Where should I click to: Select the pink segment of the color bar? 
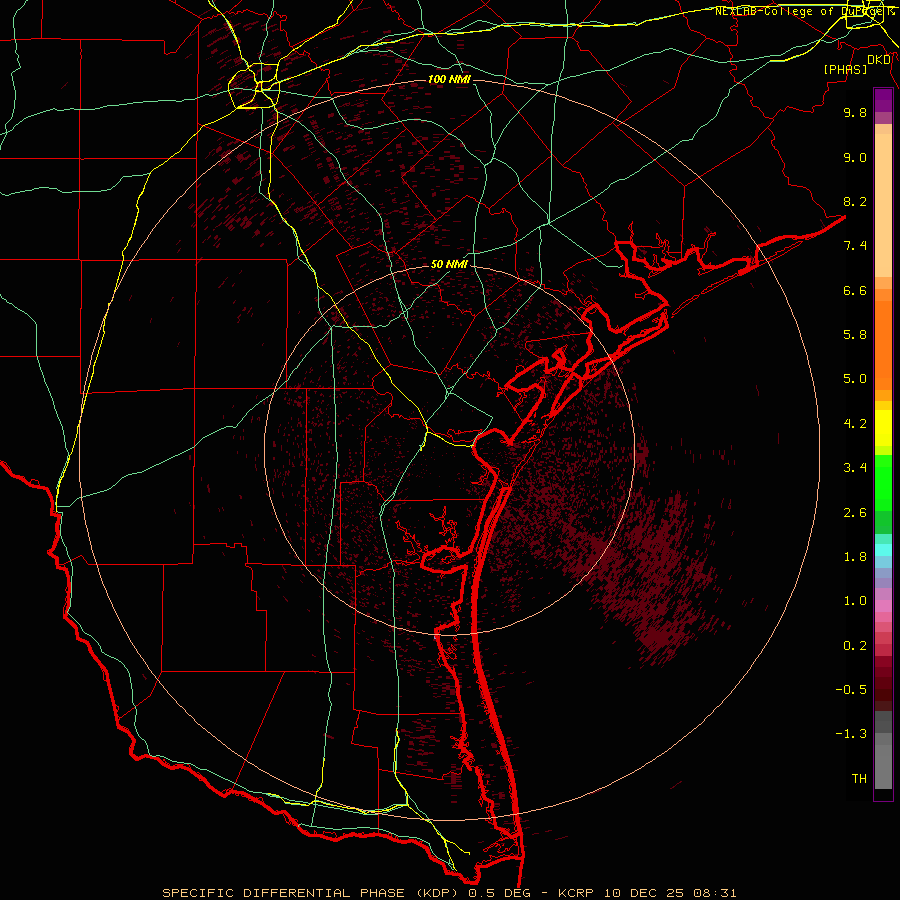coord(883,606)
